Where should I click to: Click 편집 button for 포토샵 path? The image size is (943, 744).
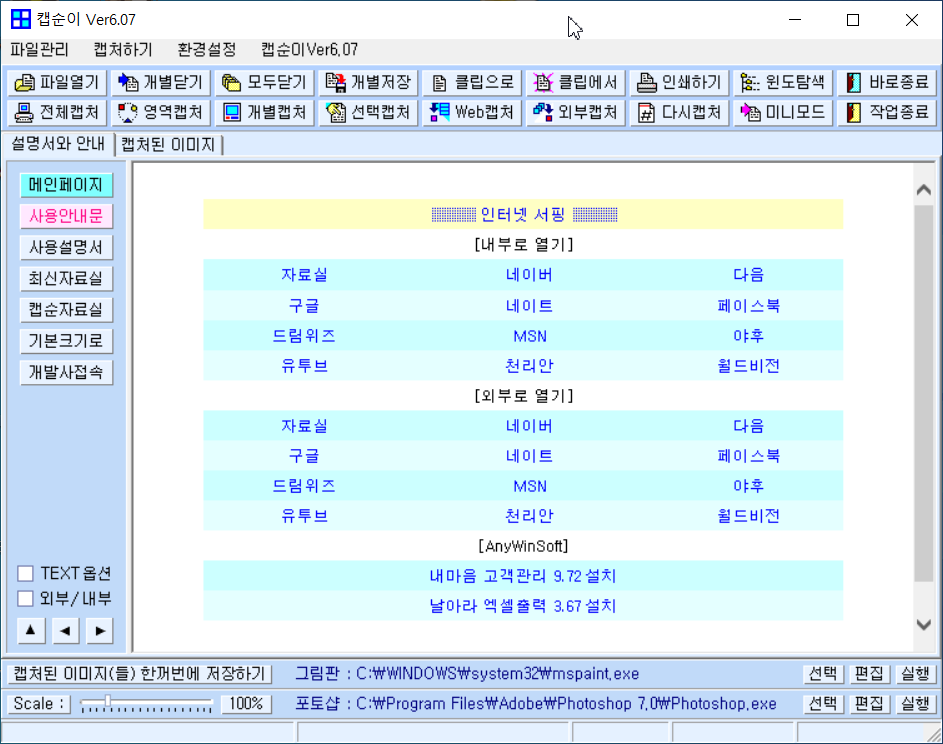pos(870,704)
